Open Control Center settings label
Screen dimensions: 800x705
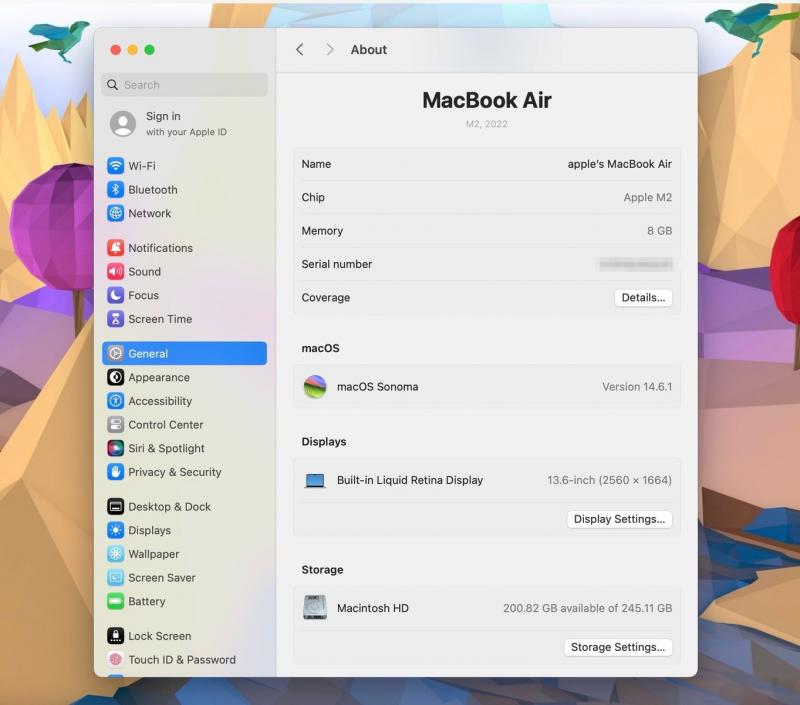pyautogui.click(x=166, y=424)
